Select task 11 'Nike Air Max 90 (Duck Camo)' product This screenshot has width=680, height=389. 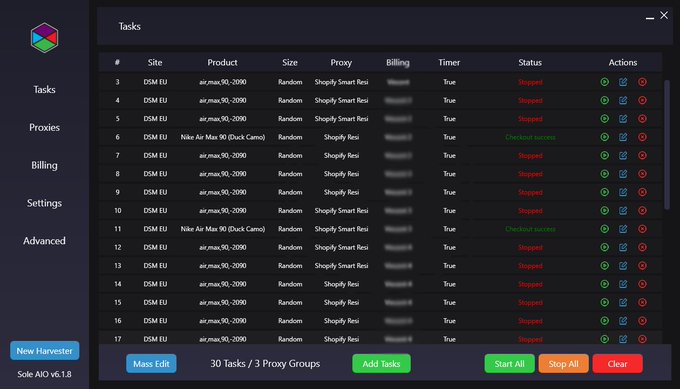coord(222,229)
